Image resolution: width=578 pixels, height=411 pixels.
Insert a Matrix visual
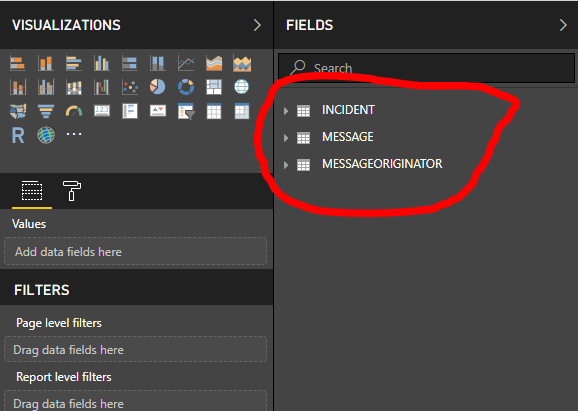pos(242,111)
